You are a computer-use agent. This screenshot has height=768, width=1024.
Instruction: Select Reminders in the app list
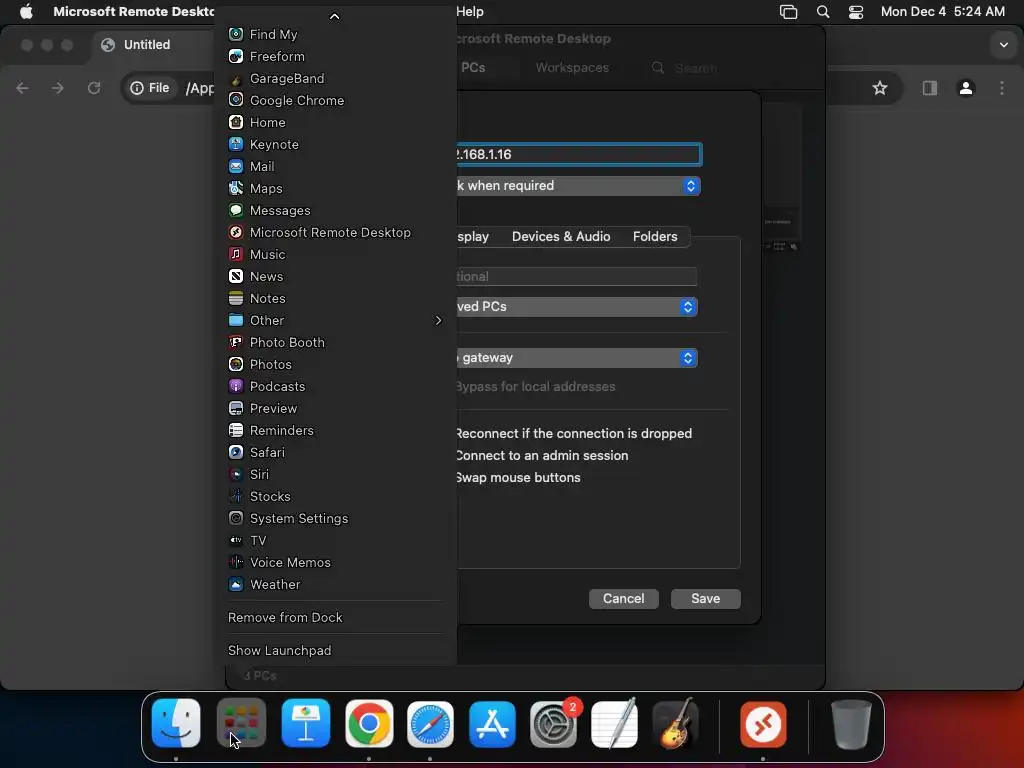coord(334,430)
